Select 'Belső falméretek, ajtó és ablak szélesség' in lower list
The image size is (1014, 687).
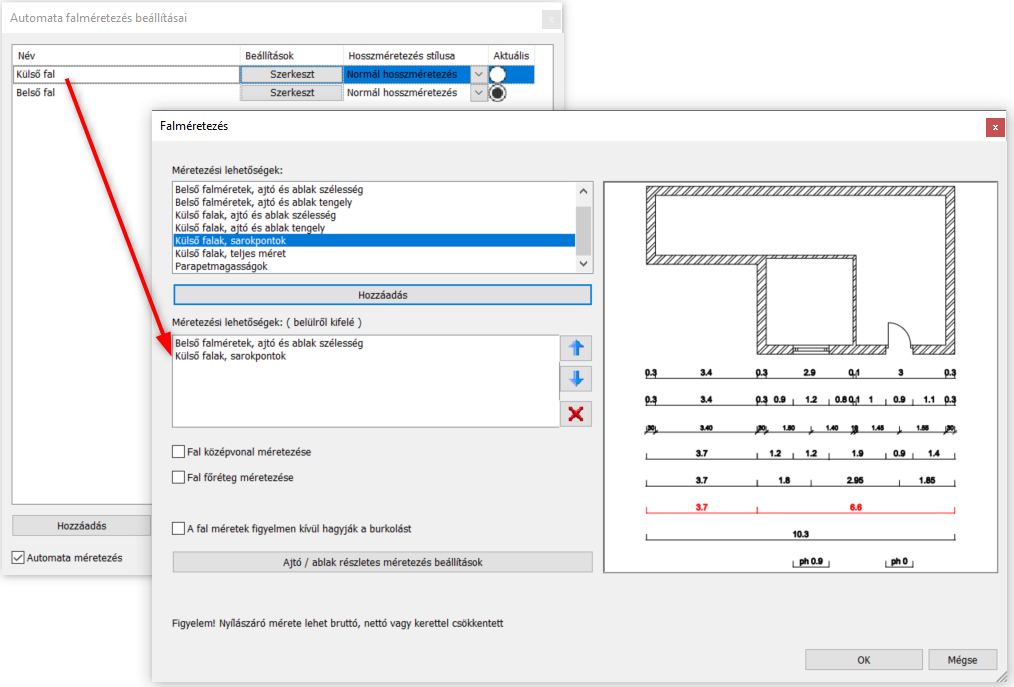pyautogui.click(x=365, y=344)
